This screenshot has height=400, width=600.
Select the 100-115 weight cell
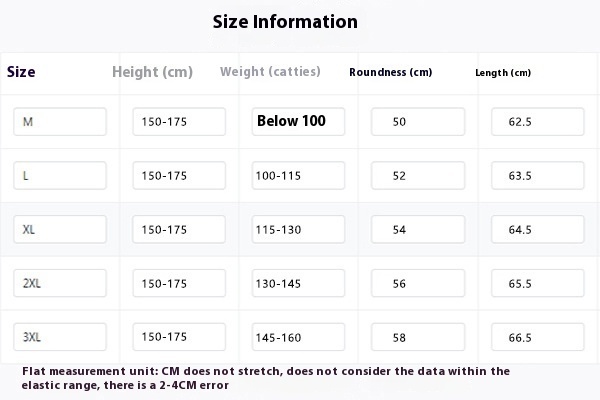[x=298, y=176]
